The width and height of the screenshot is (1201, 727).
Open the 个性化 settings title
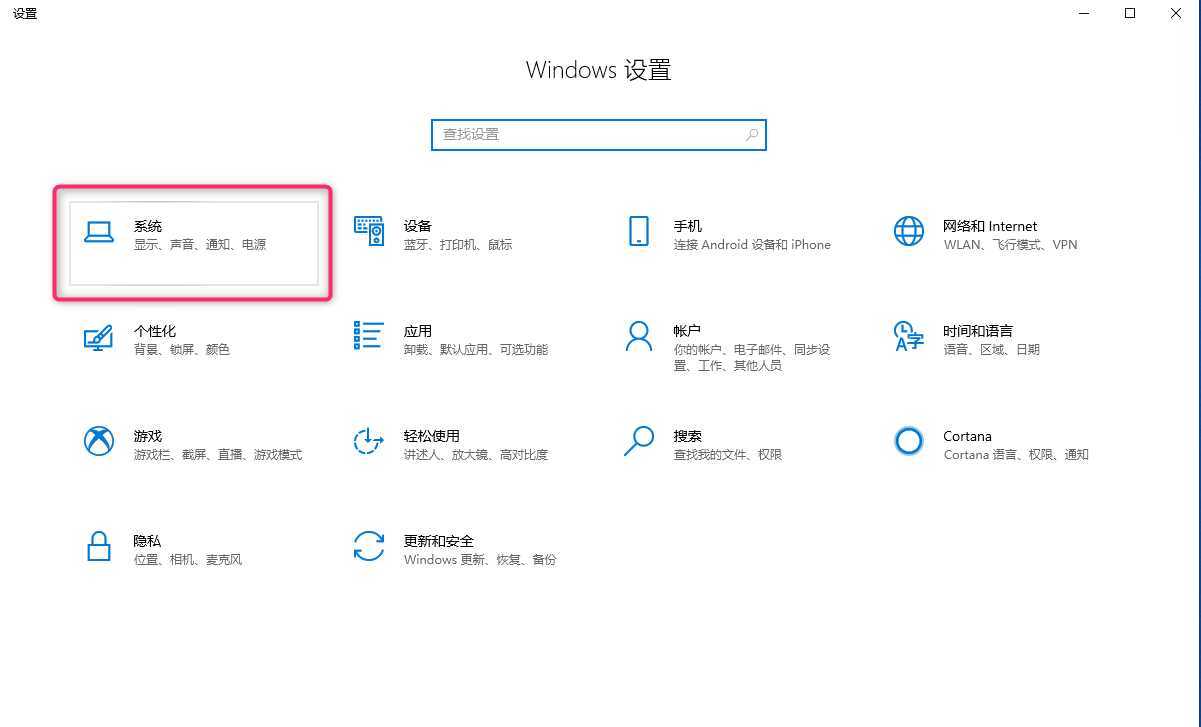[x=155, y=331]
